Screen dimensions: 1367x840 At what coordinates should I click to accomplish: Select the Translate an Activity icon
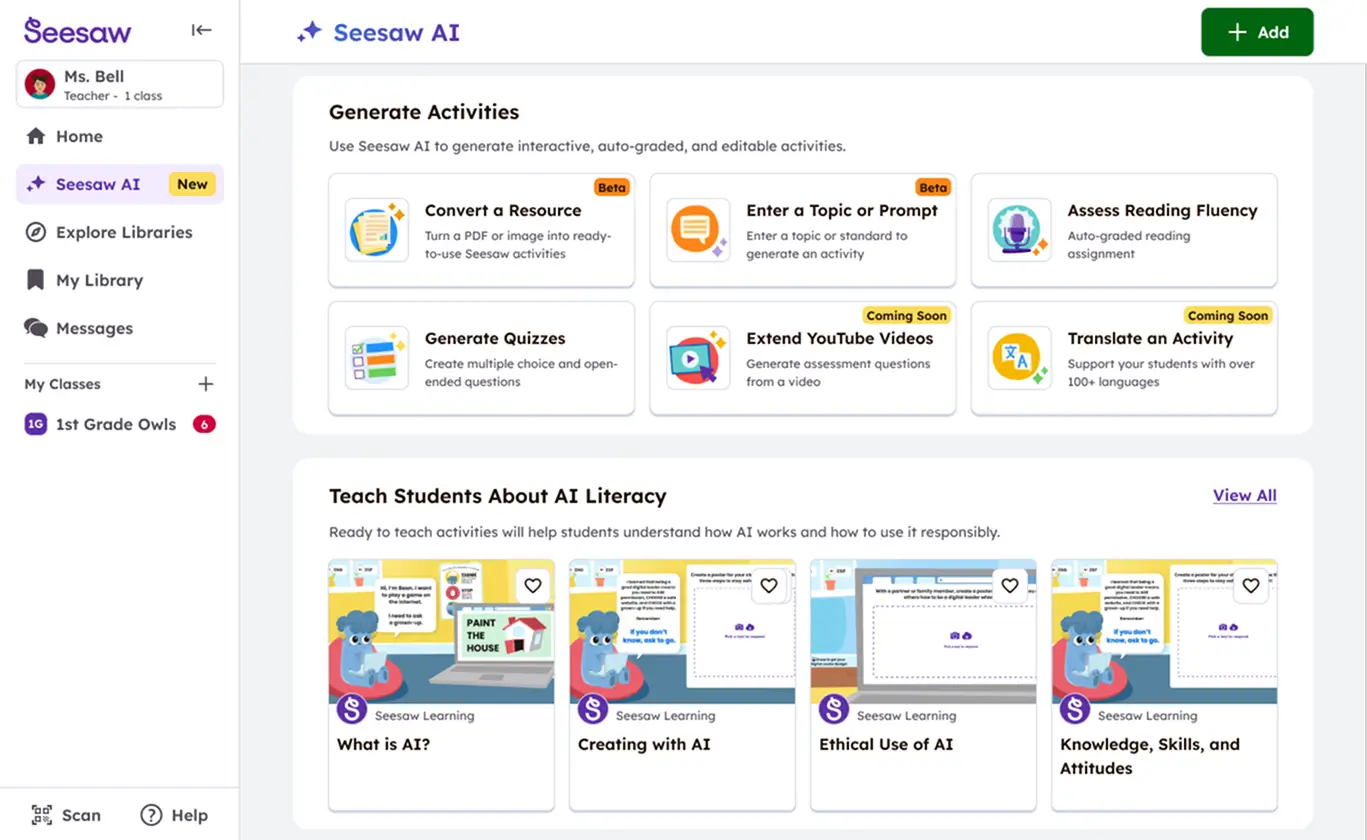pos(1018,358)
